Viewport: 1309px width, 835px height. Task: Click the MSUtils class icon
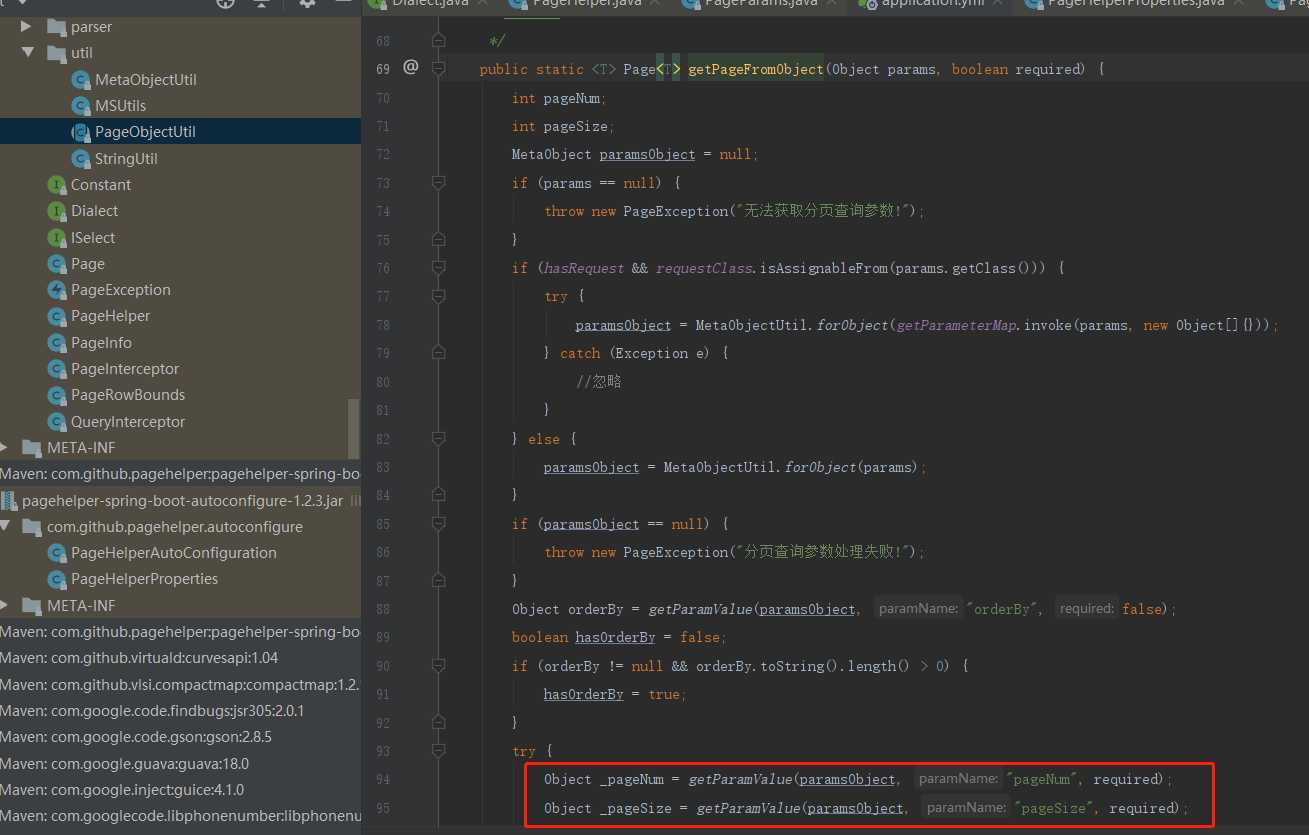tap(81, 106)
